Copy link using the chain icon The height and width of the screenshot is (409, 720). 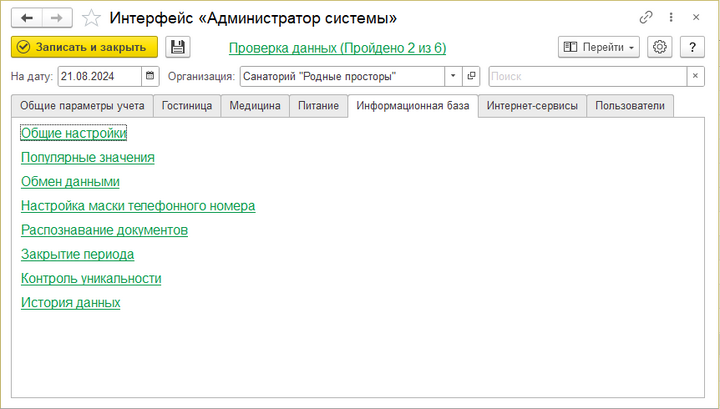(x=646, y=17)
